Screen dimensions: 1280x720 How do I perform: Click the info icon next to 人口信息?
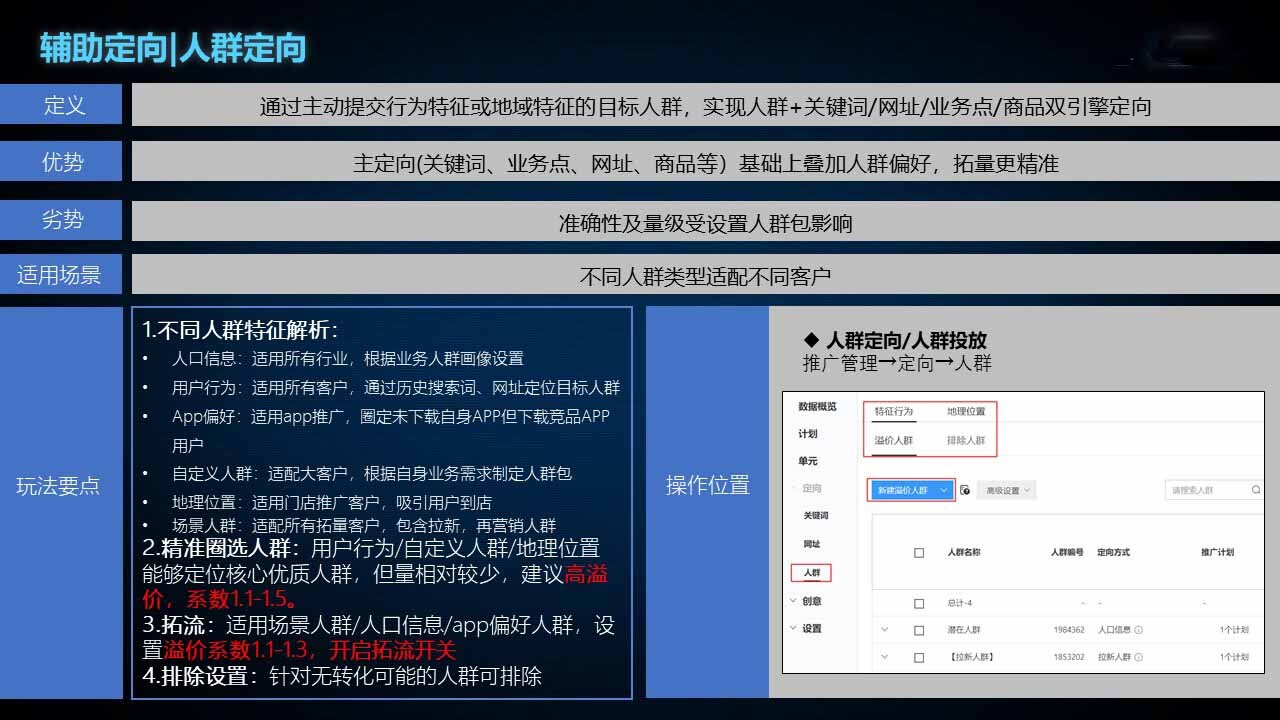click(x=1138, y=630)
